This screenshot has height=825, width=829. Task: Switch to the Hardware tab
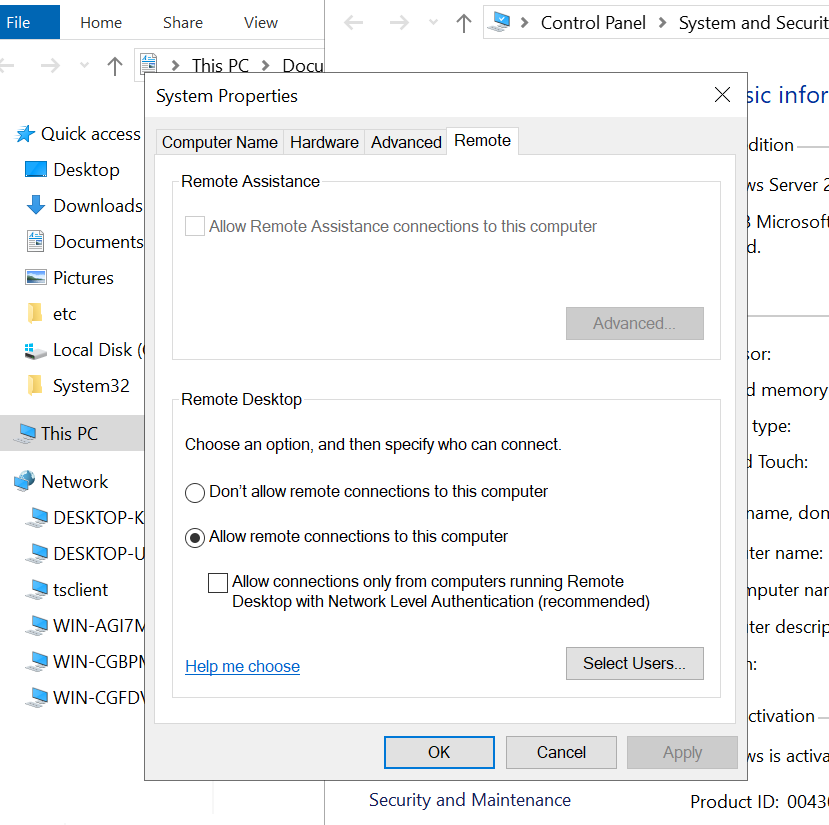coord(324,142)
